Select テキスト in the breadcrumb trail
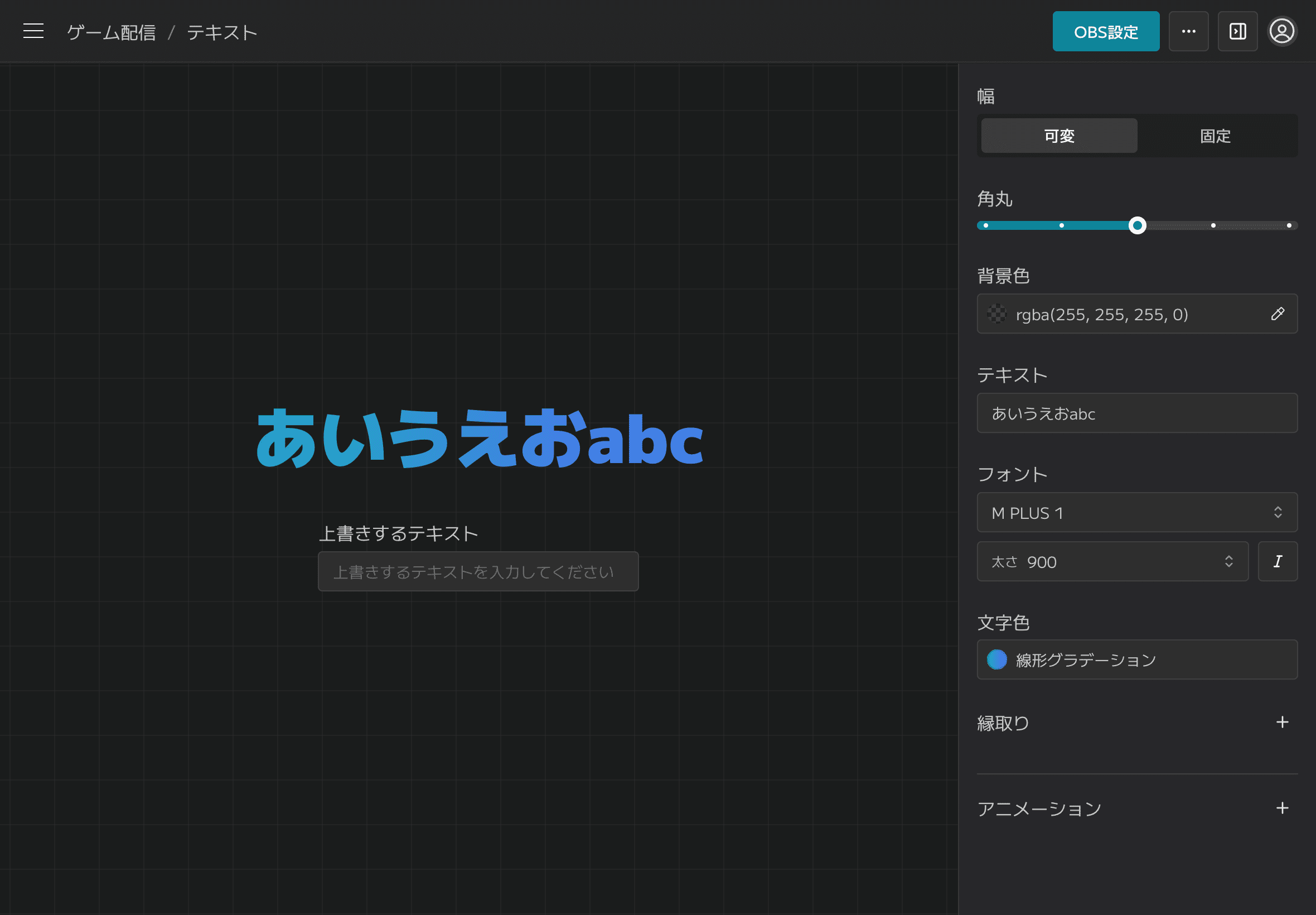The height and width of the screenshot is (915, 1316). coord(222,32)
